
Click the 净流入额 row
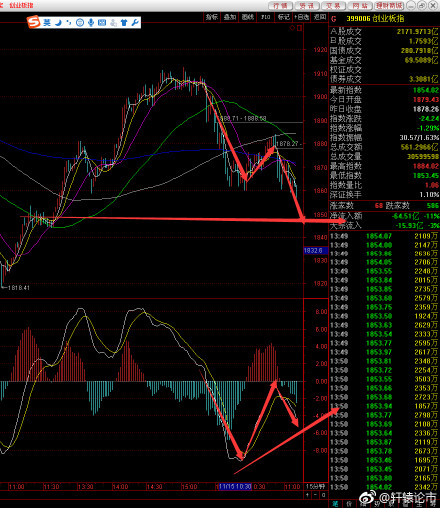point(384,216)
